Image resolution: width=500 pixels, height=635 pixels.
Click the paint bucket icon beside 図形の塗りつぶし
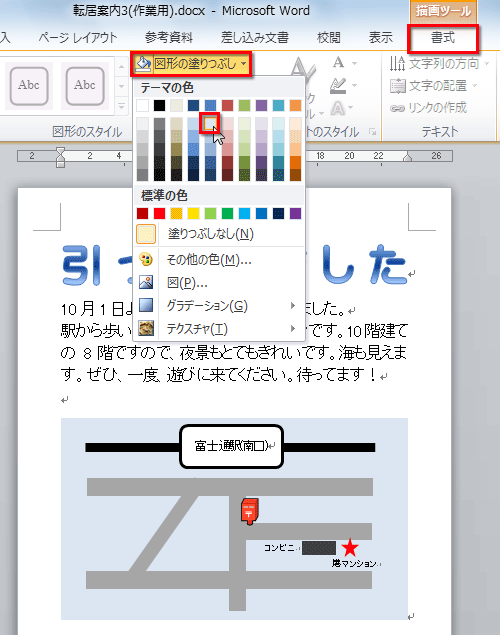[x=143, y=64]
